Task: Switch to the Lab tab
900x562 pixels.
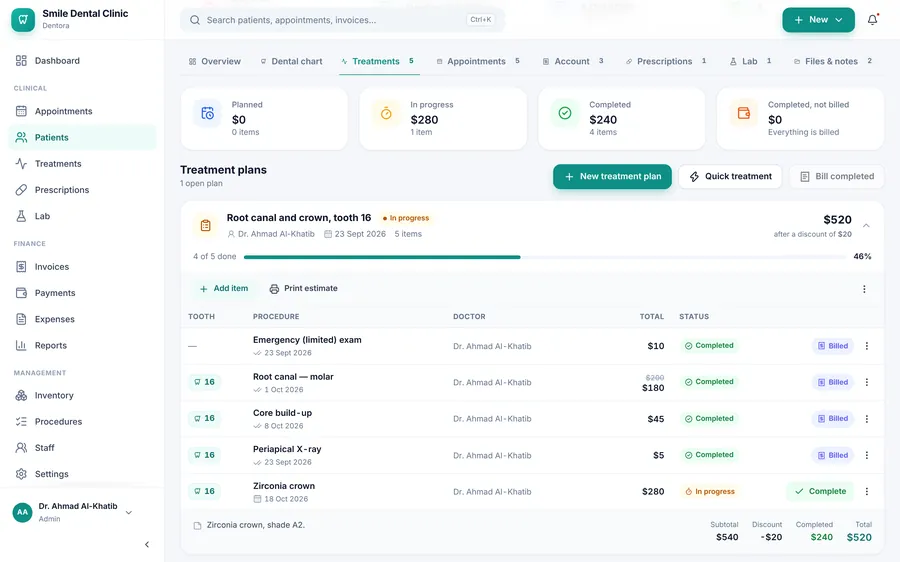Action: click(x=750, y=61)
